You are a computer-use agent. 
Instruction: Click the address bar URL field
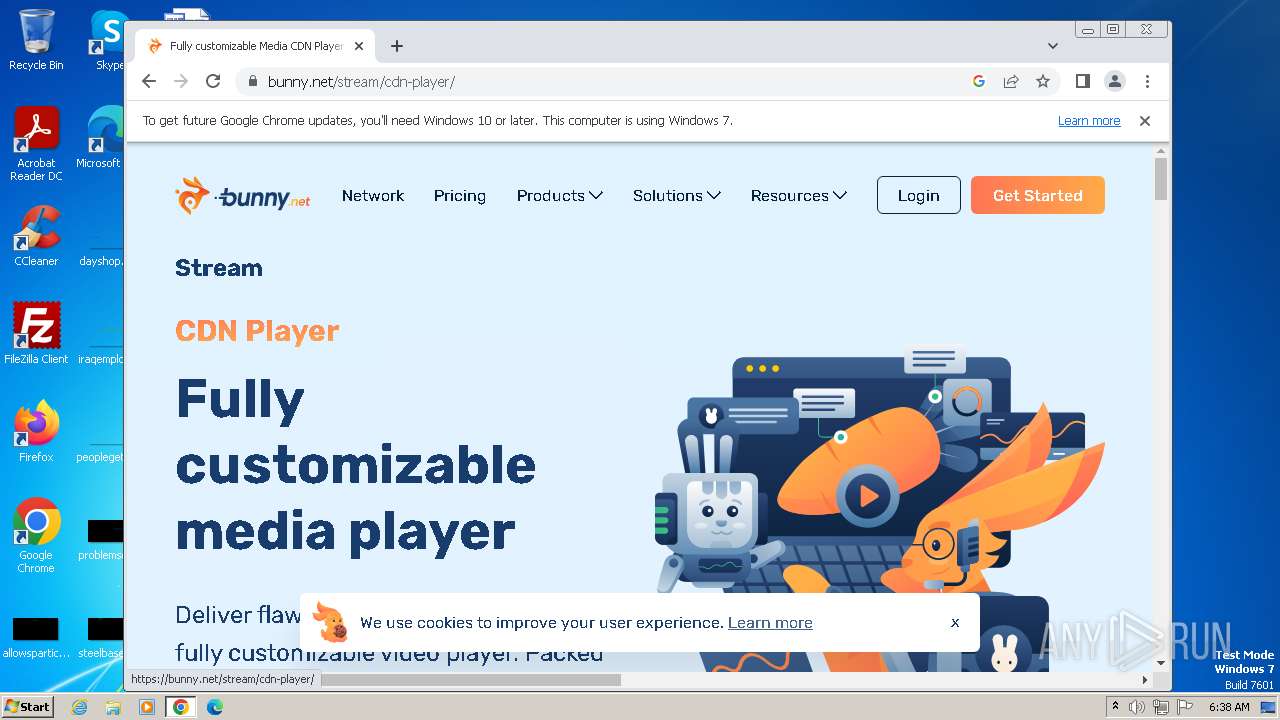600,82
